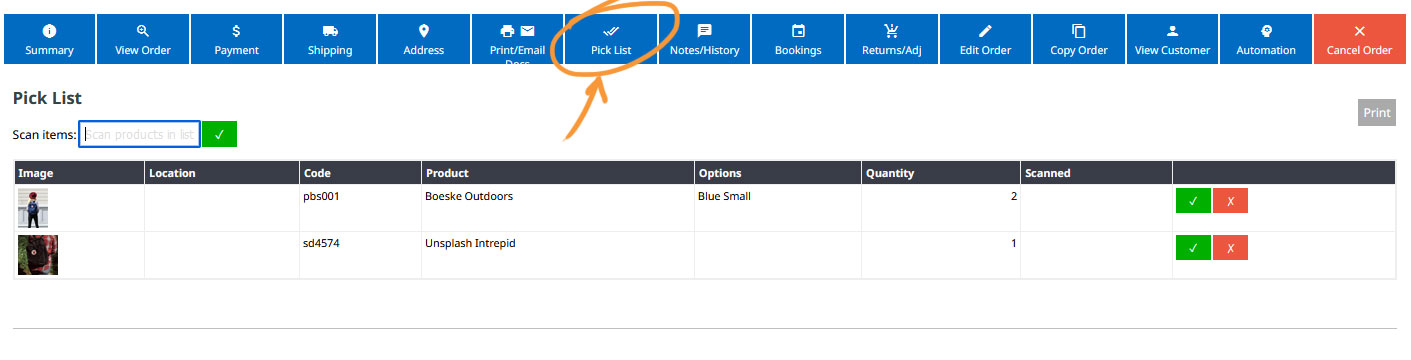Click Unsplash Intrepid product name
The image size is (1411, 360).
(x=470, y=243)
